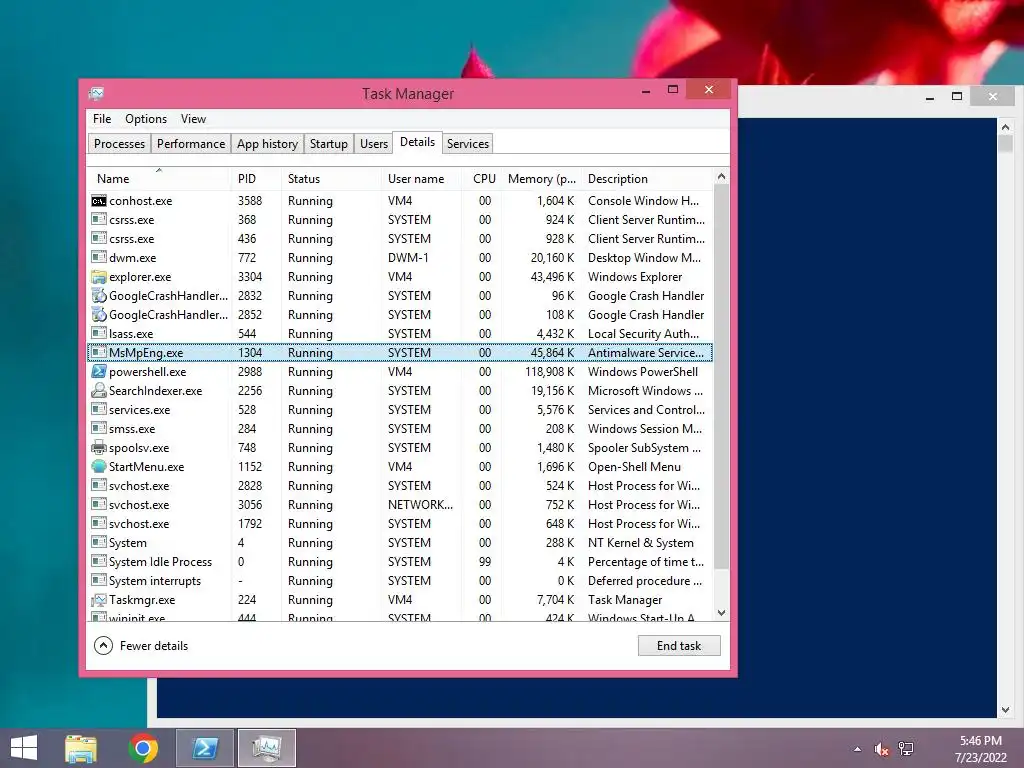Launch Google Chrome from the taskbar
Viewport: 1024px width, 768px height.
pyautogui.click(x=143, y=748)
